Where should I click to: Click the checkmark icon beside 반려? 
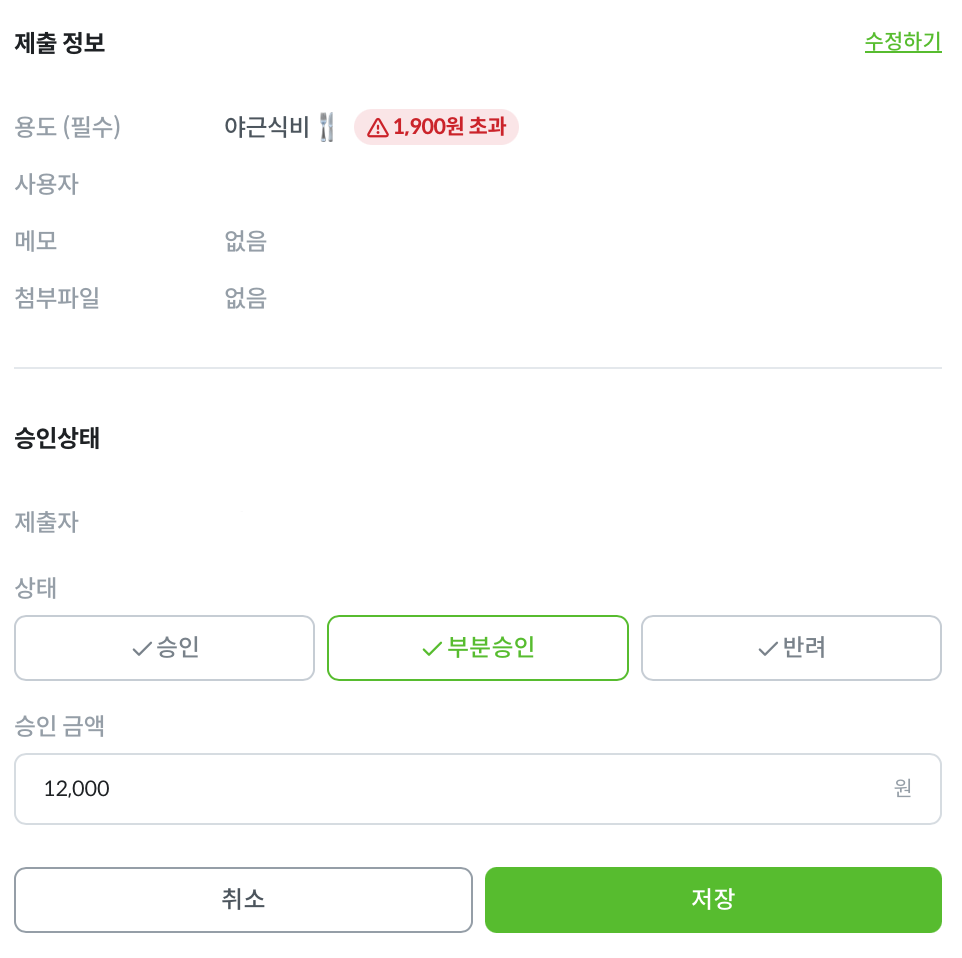pos(767,648)
